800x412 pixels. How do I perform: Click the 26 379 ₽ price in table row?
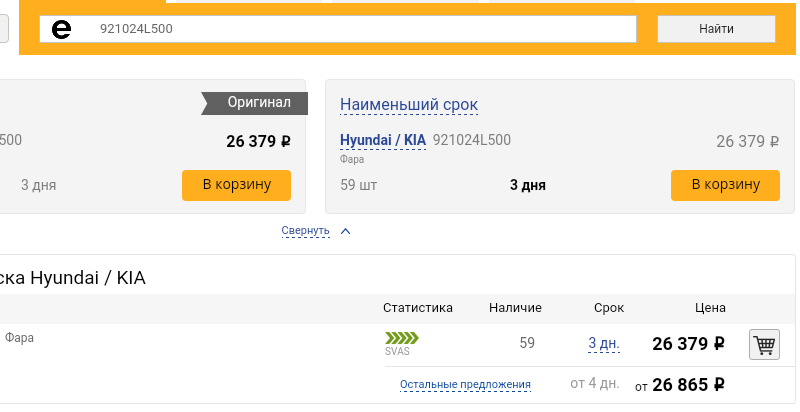click(688, 345)
